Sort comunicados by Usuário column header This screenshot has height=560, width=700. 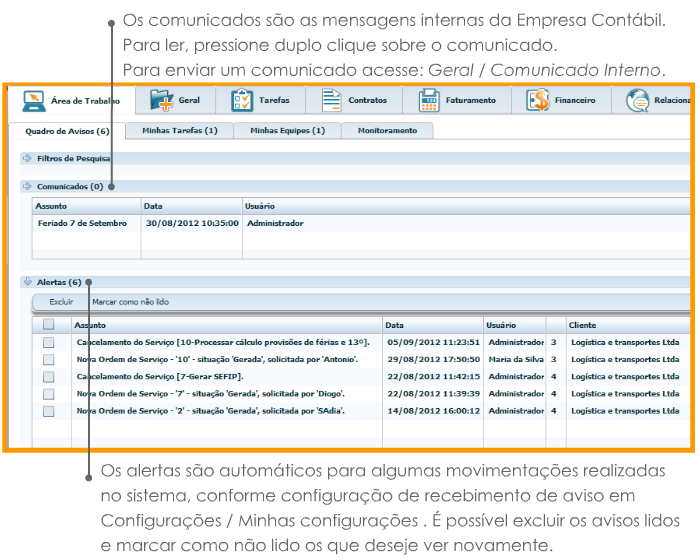(x=467, y=206)
